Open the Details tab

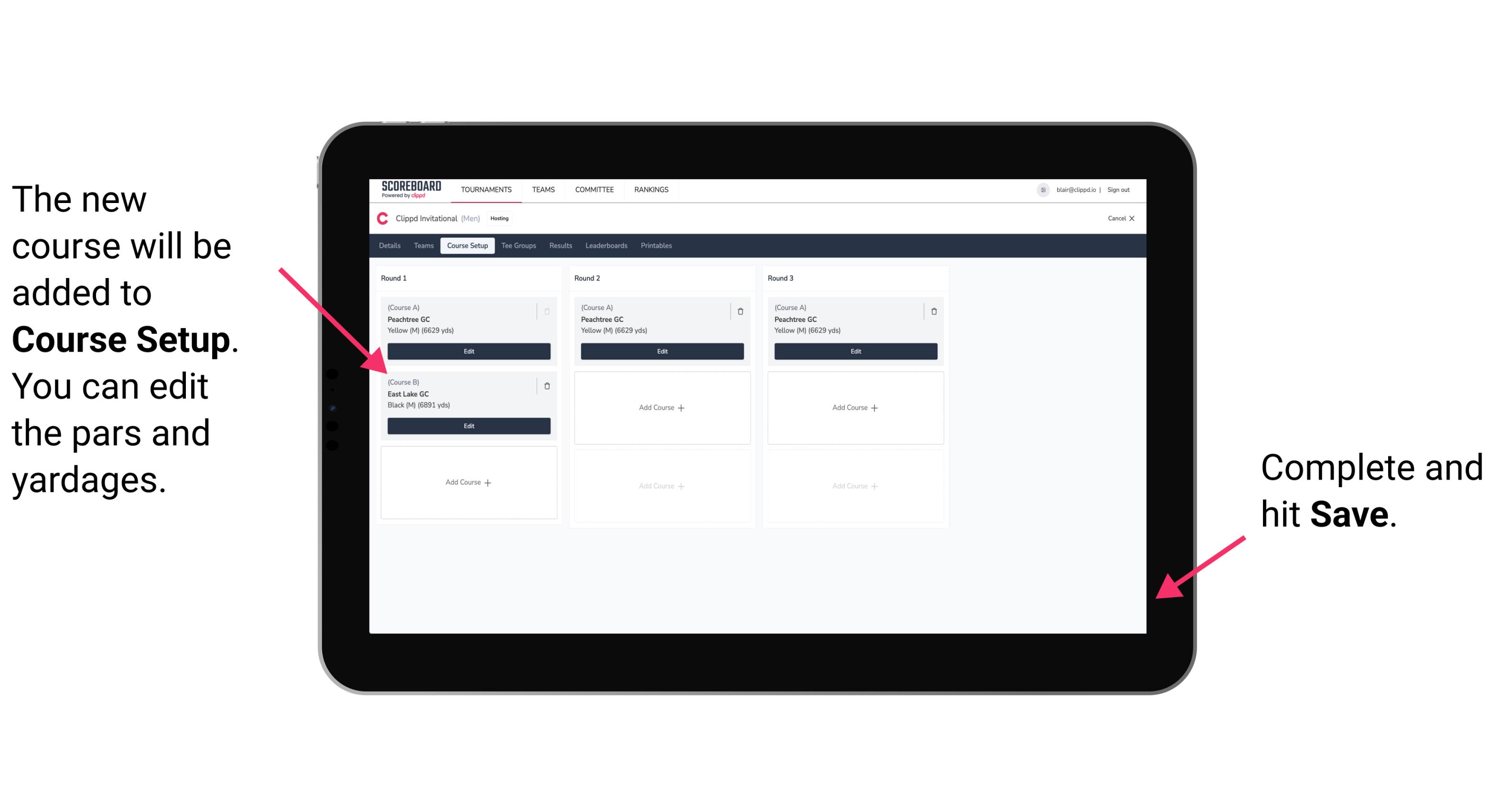389,245
